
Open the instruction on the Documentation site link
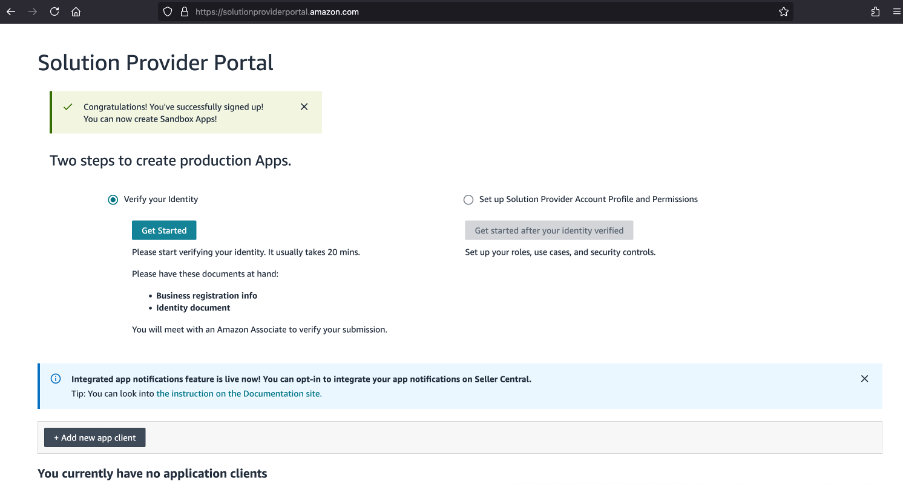pos(239,394)
